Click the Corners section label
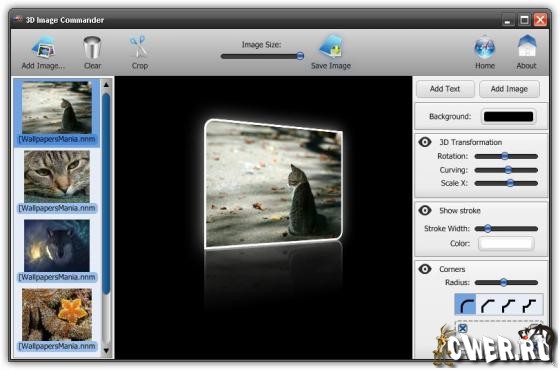560x370 pixels. [452, 269]
